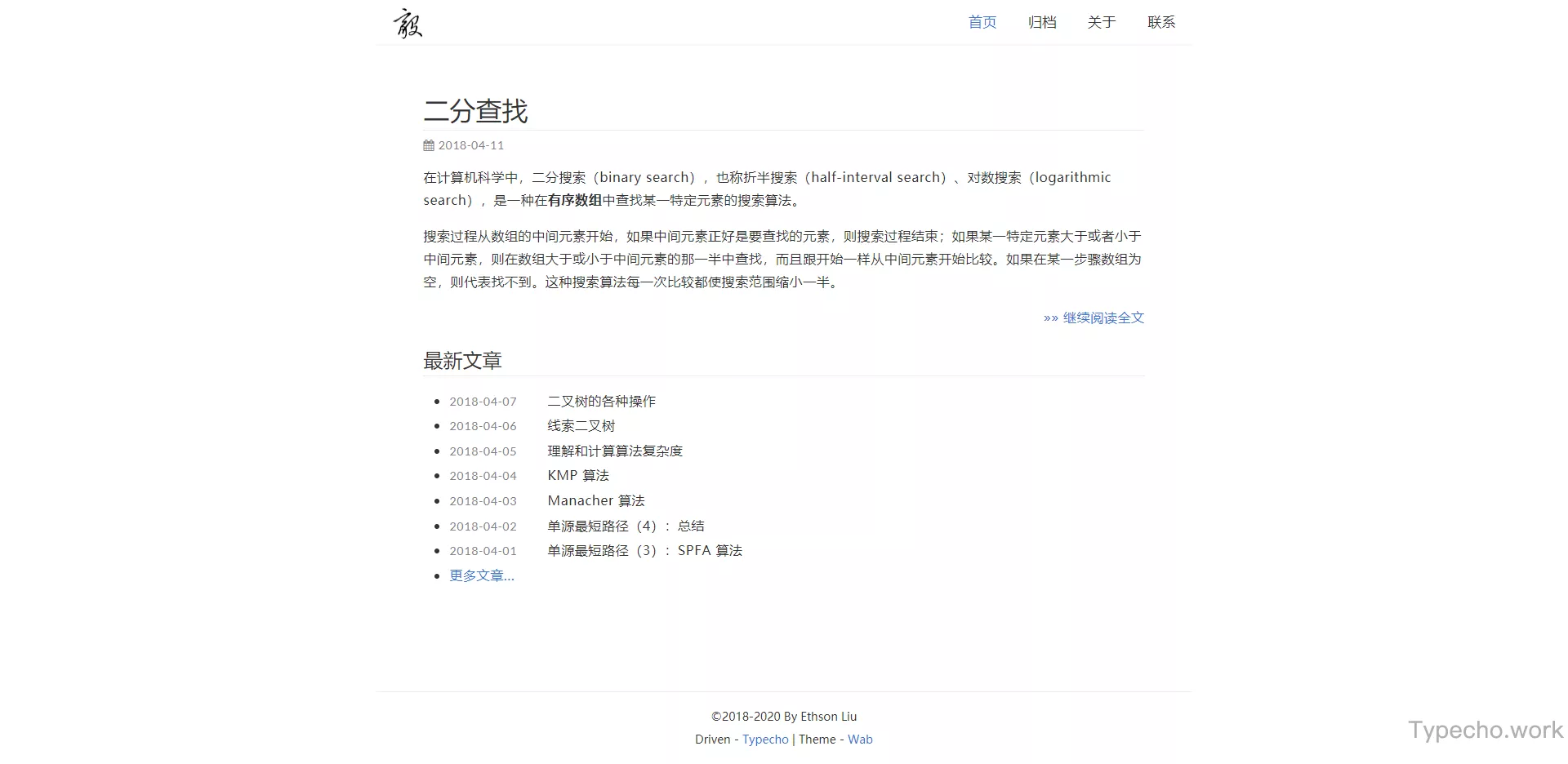Open the Typecho link in the footer
The height and width of the screenshot is (764, 1568).
764,739
